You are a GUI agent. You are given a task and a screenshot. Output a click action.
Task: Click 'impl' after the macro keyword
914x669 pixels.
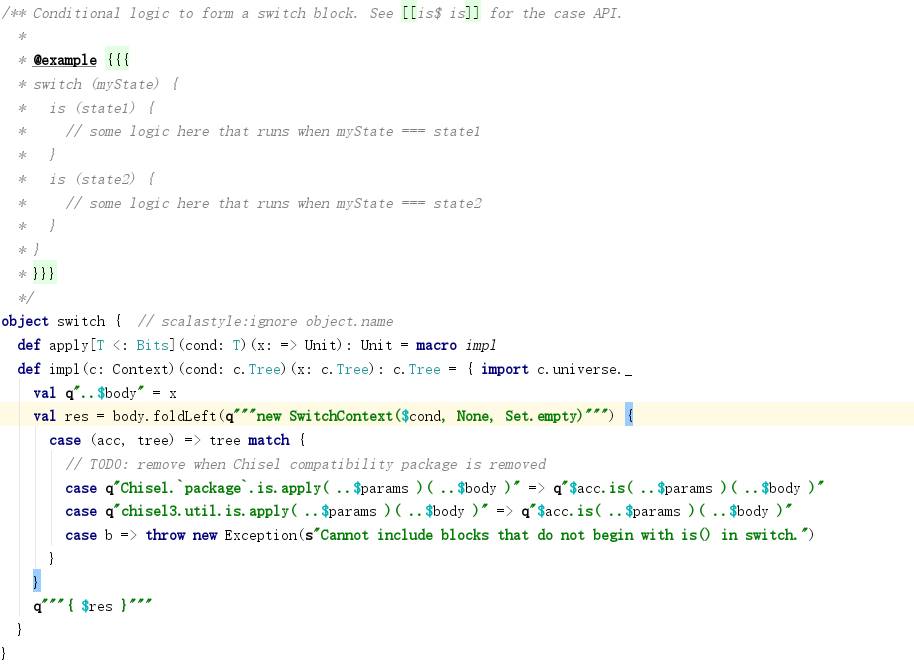pos(480,345)
